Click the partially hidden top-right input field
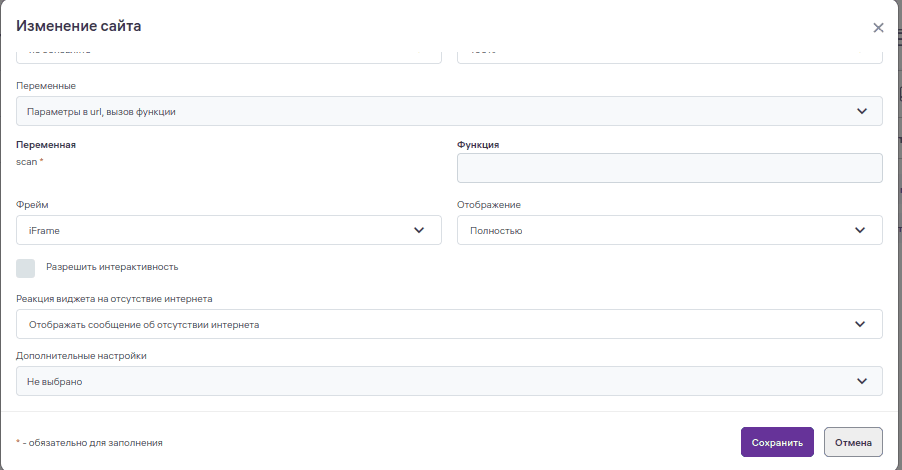Screen dimensions: 902x470 point(669,55)
